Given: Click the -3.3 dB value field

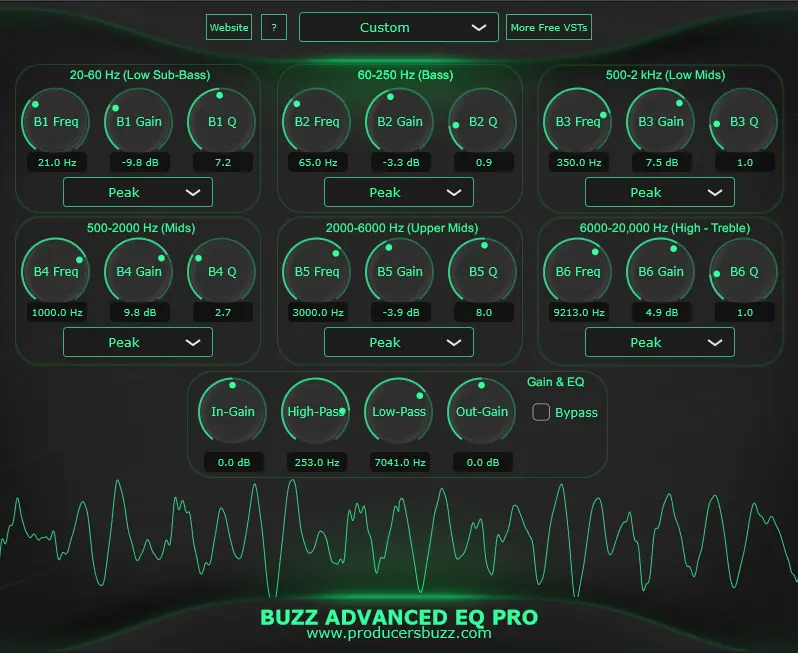Looking at the screenshot, I should [401, 162].
